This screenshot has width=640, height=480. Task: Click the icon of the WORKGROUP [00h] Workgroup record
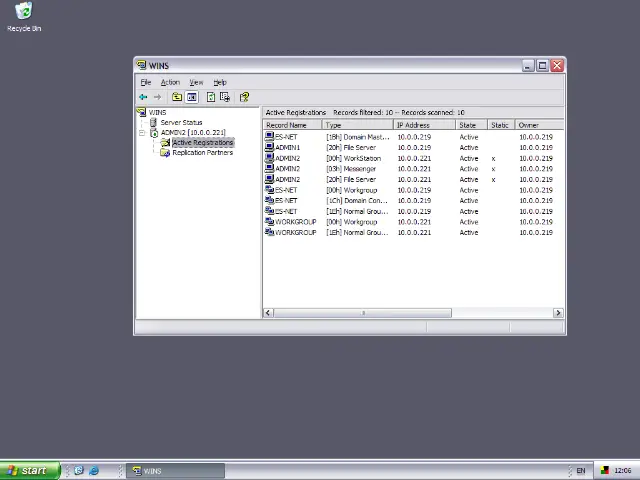(x=269, y=221)
